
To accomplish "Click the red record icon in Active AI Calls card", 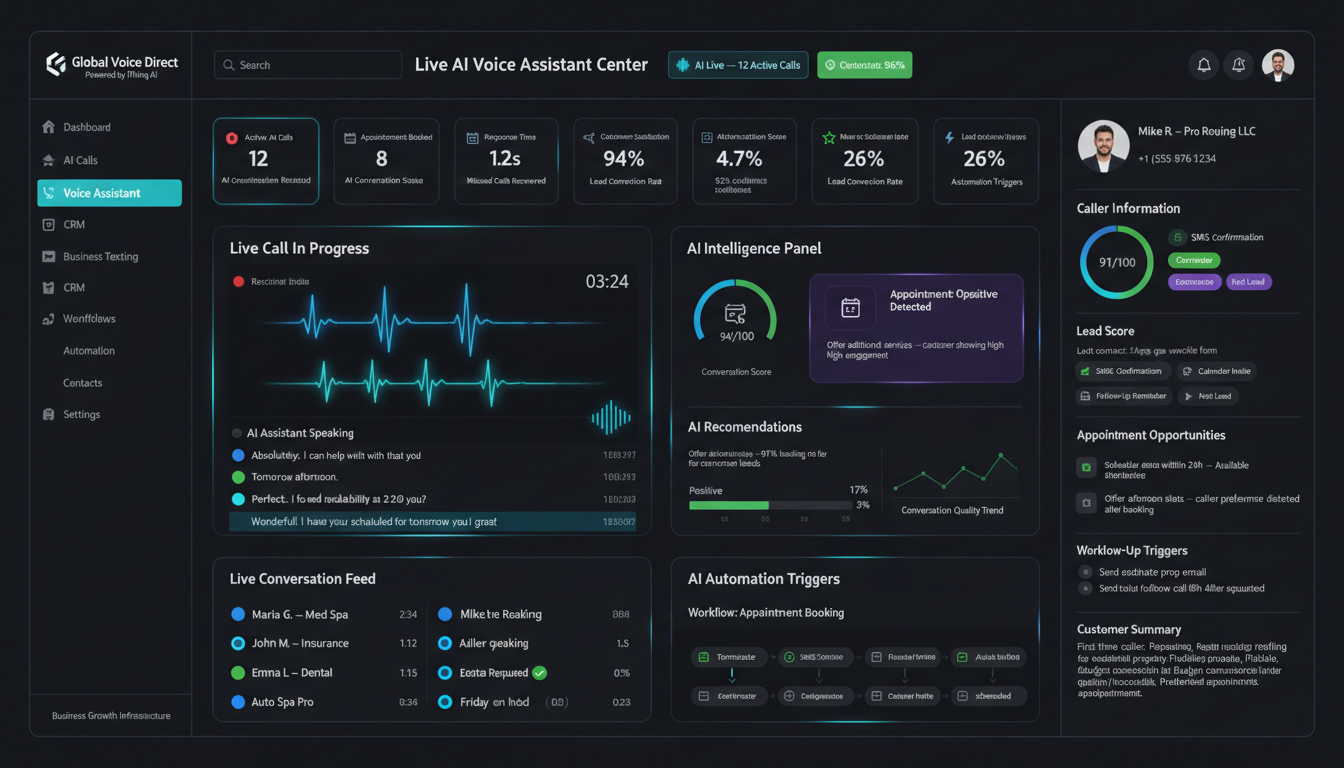I will coord(232,138).
